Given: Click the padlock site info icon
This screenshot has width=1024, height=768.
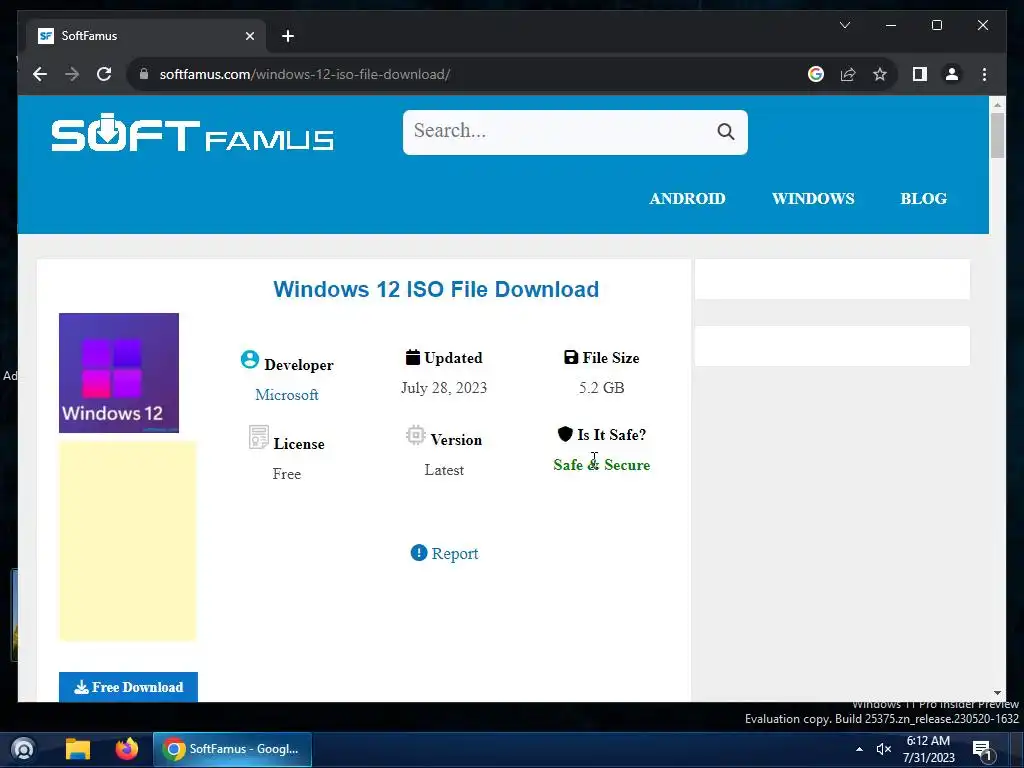Looking at the screenshot, I should (144, 74).
